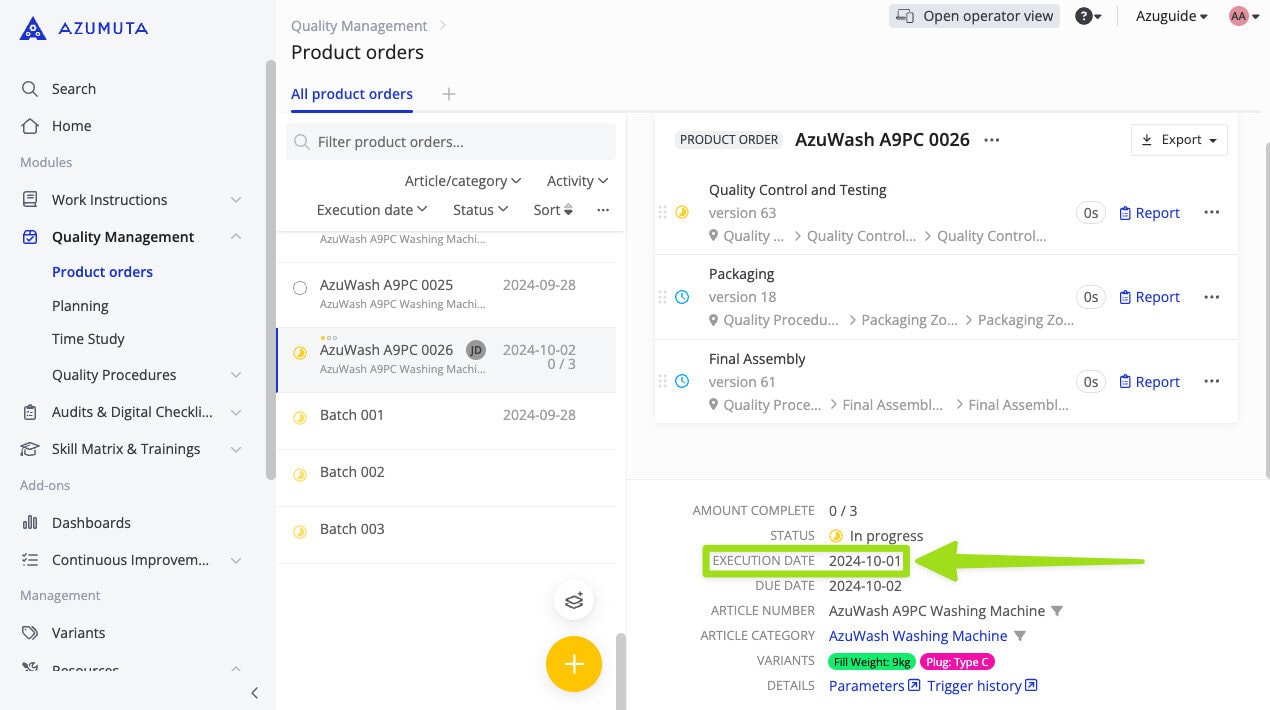Click the Report link for Final Assembly
1270x710 pixels.
pyautogui.click(x=1148, y=381)
